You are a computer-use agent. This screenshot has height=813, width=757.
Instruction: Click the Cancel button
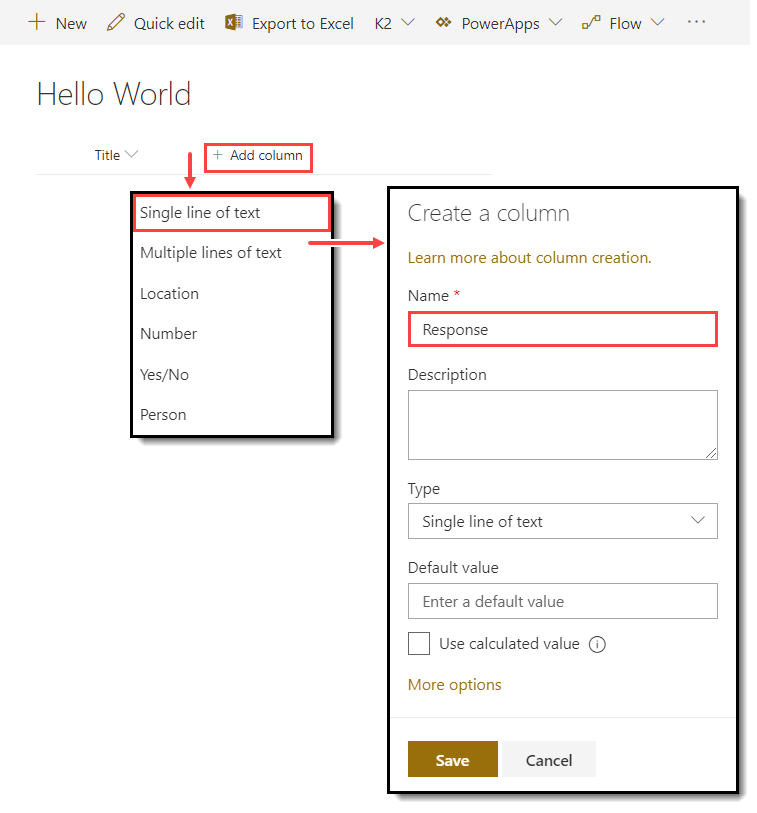click(x=548, y=759)
